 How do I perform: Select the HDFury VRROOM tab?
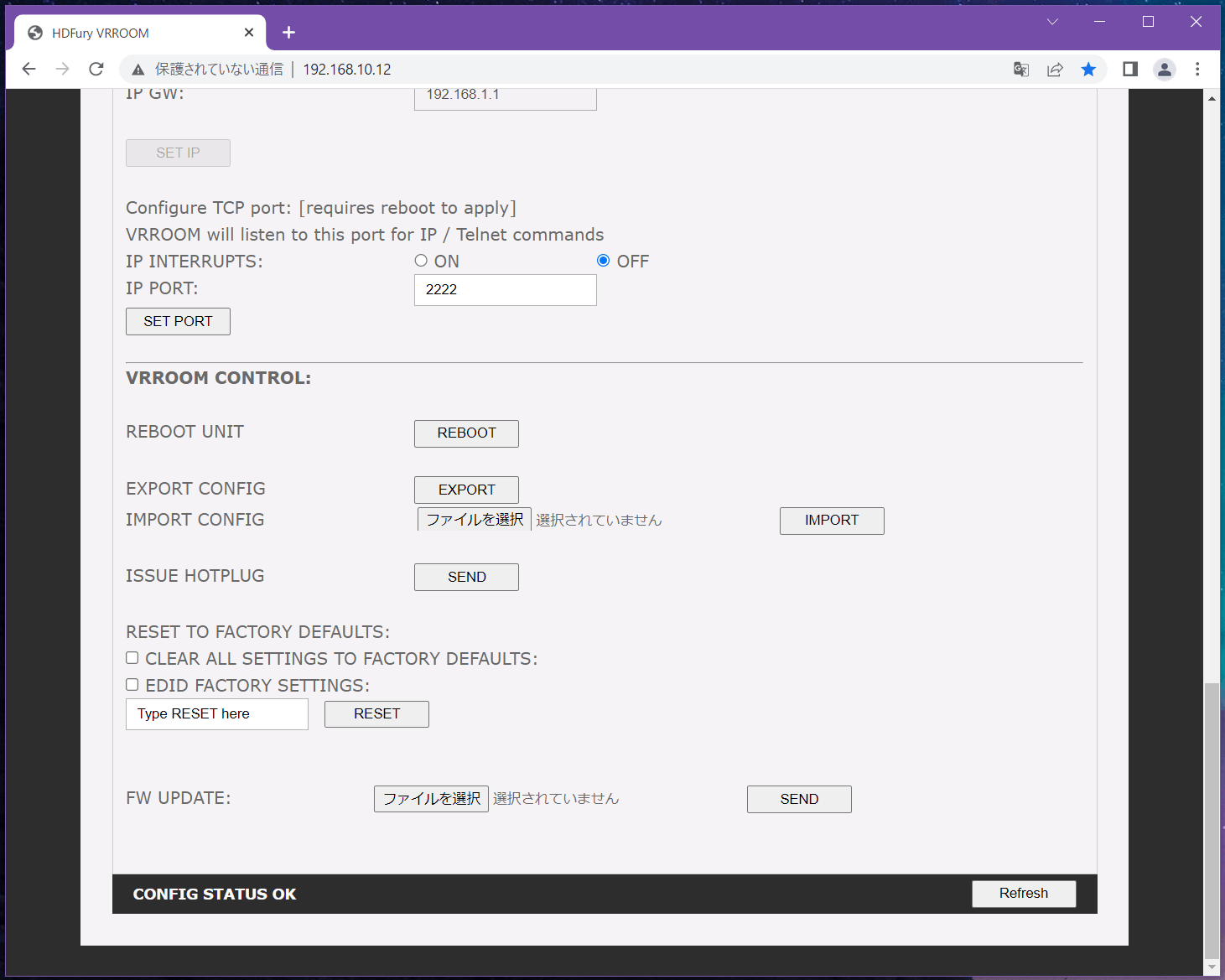pyautogui.click(x=141, y=33)
